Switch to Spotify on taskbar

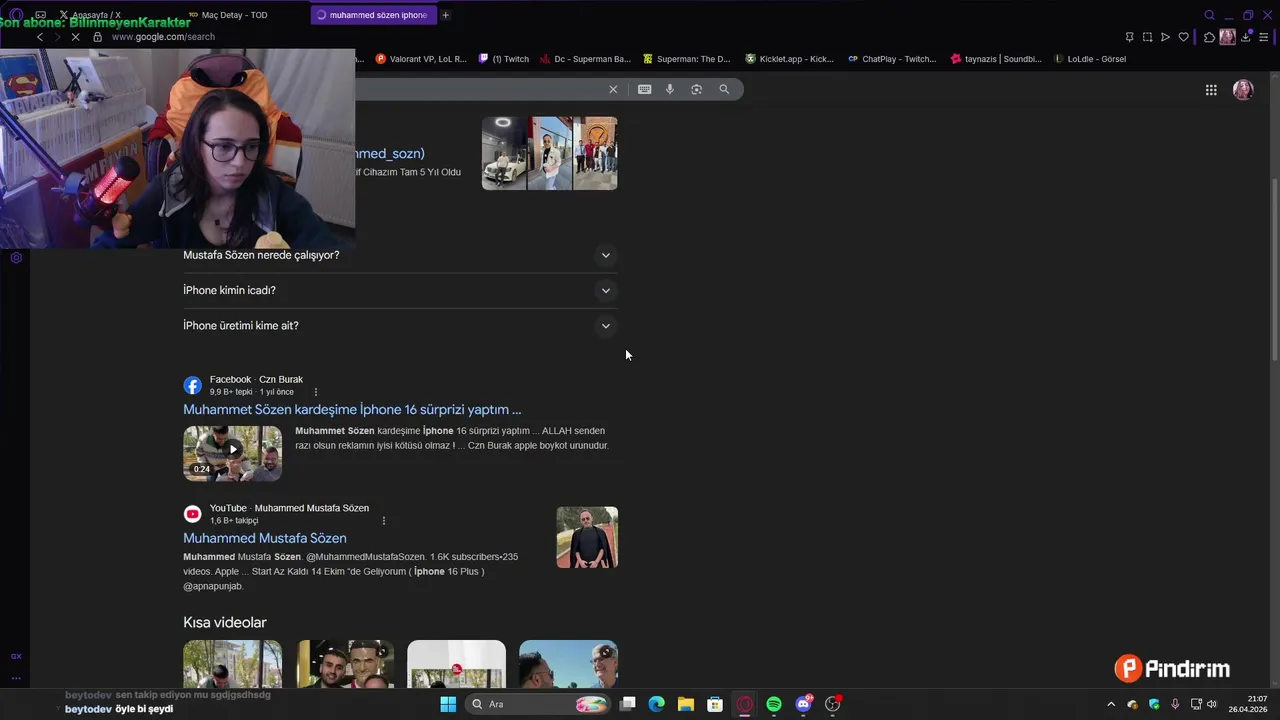point(774,704)
